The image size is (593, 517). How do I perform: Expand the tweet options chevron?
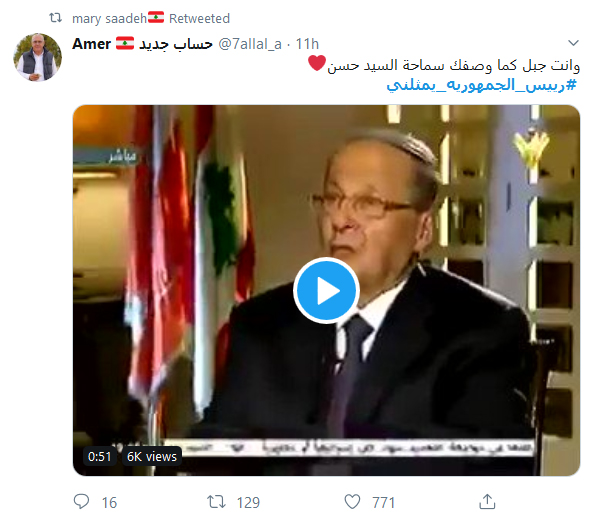coord(573,43)
